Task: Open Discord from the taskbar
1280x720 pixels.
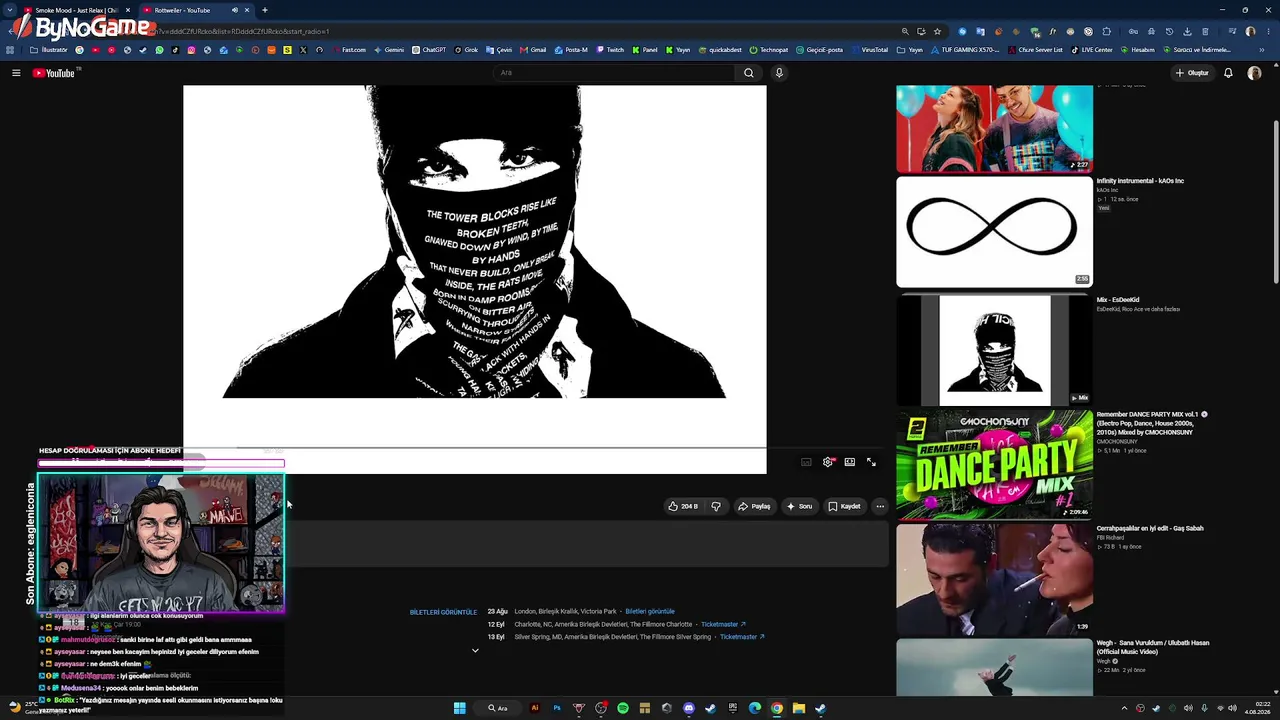Action: [x=689, y=708]
